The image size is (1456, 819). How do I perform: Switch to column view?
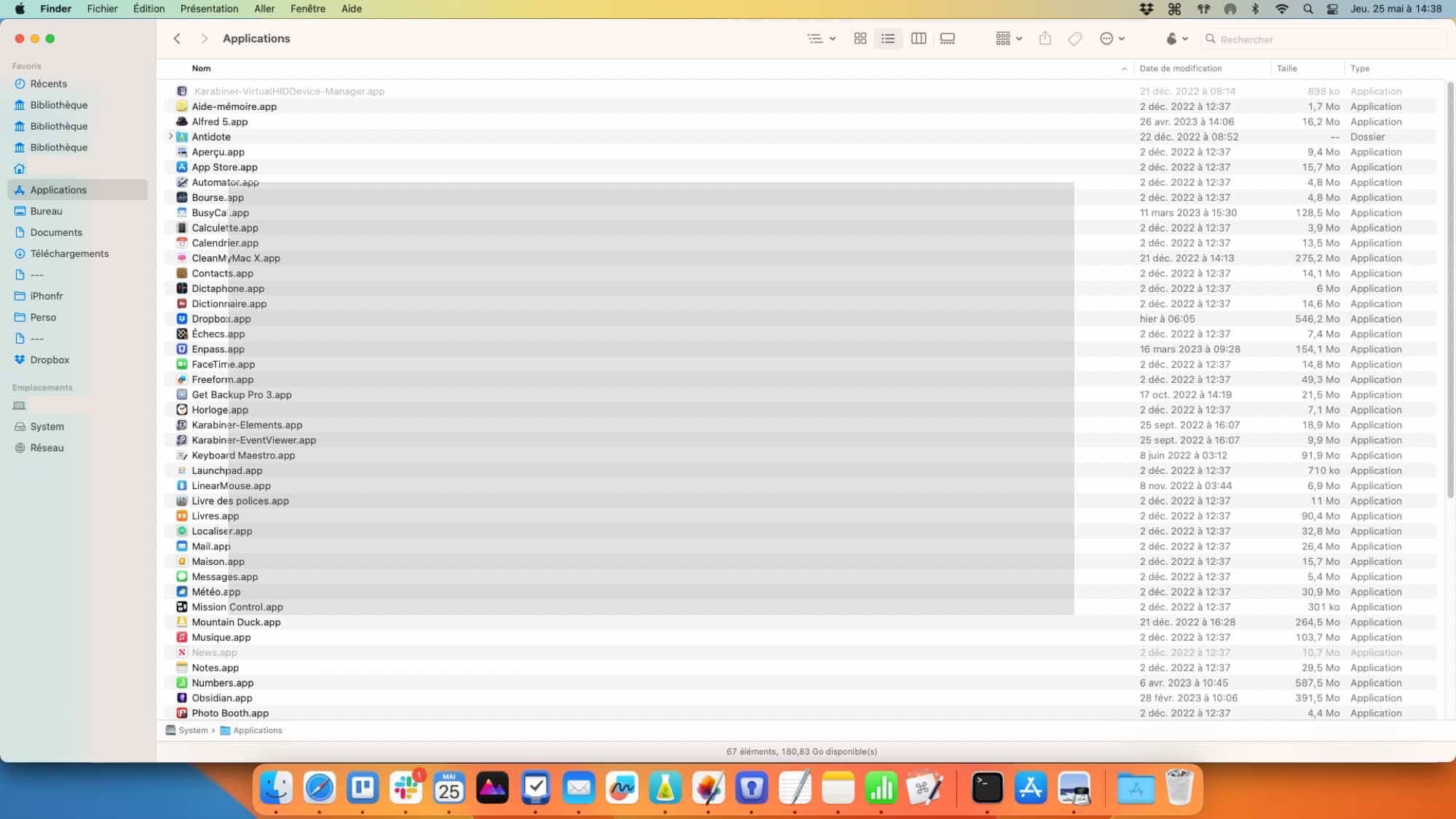click(919, 39)
